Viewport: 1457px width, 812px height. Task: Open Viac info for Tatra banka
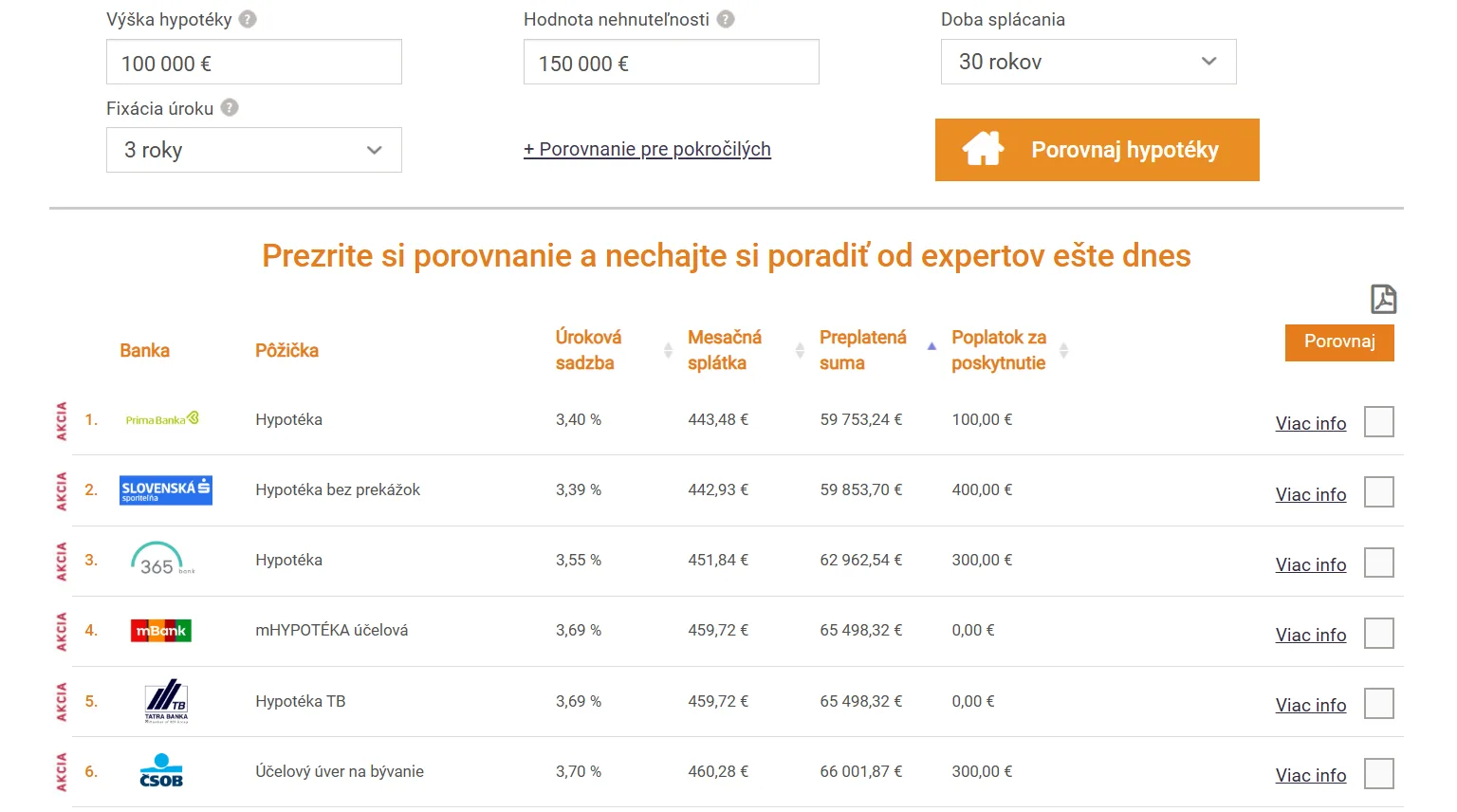(1311, 705)
